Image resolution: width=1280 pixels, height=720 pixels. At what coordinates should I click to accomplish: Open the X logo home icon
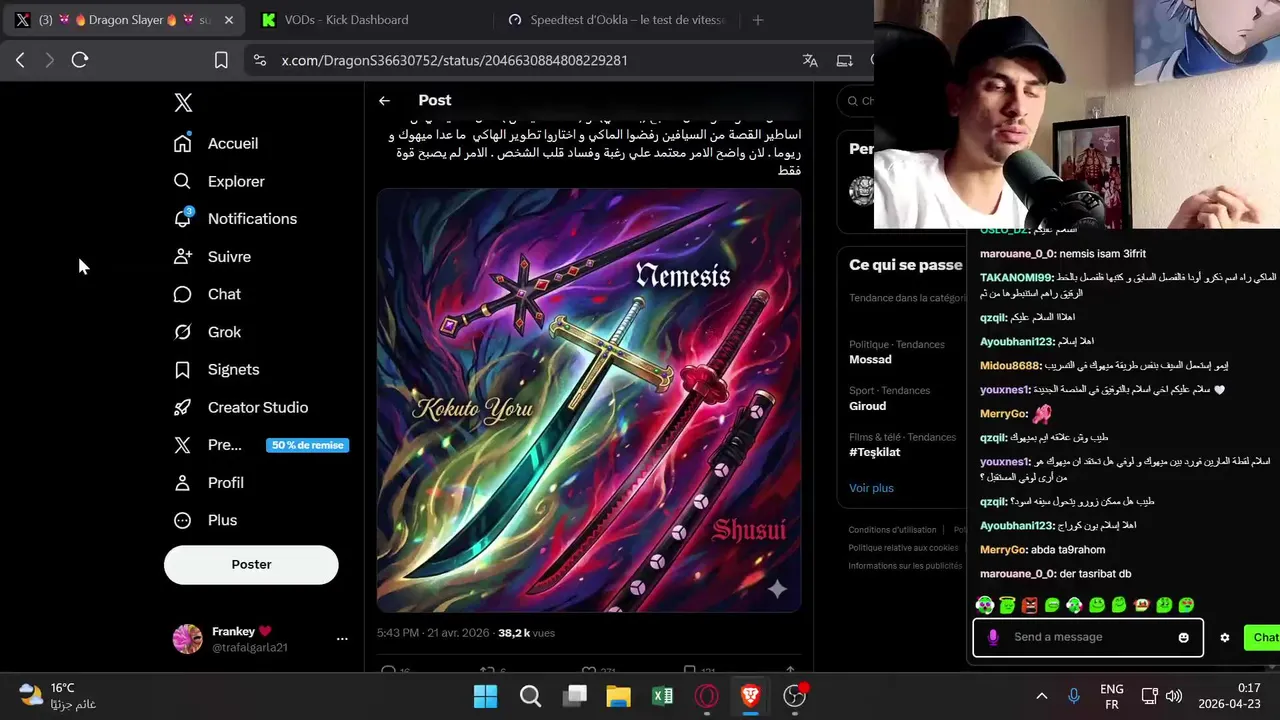tap(183, 102)
